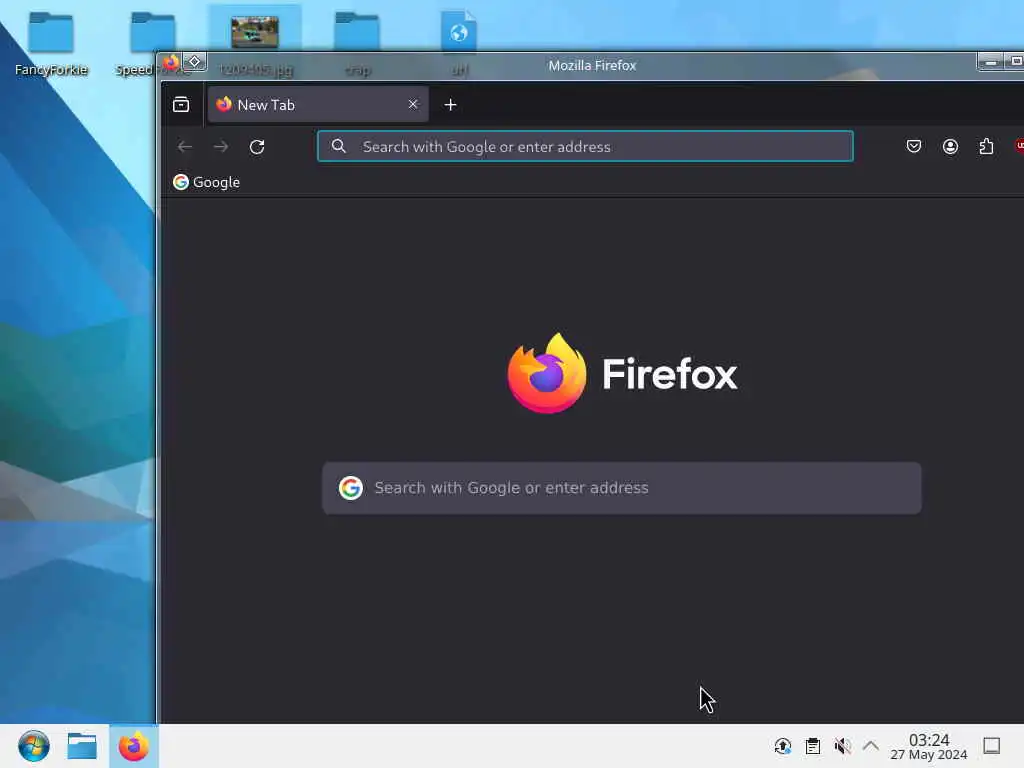Open the Firefox account icon
Image resolution: width=1024 pixels, height=768 pixels.
950,146
